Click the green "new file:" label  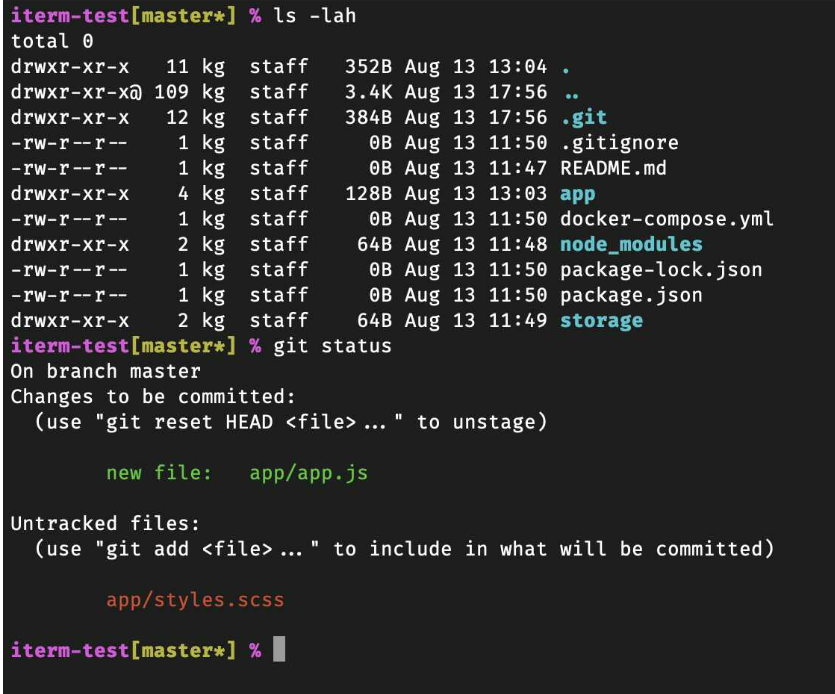point(159,473)
